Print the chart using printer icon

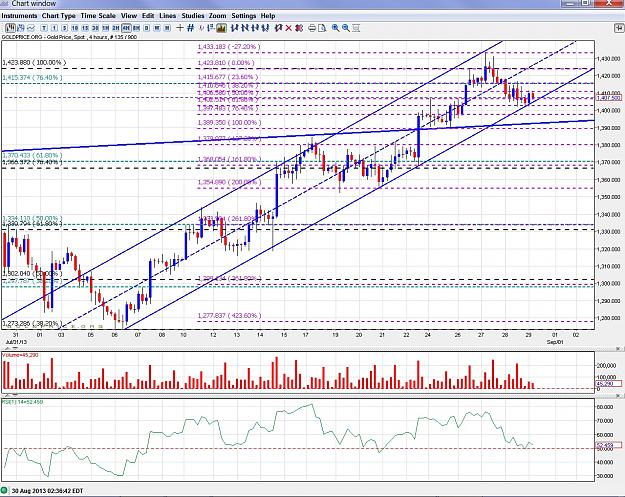click(x=312, y=28)
